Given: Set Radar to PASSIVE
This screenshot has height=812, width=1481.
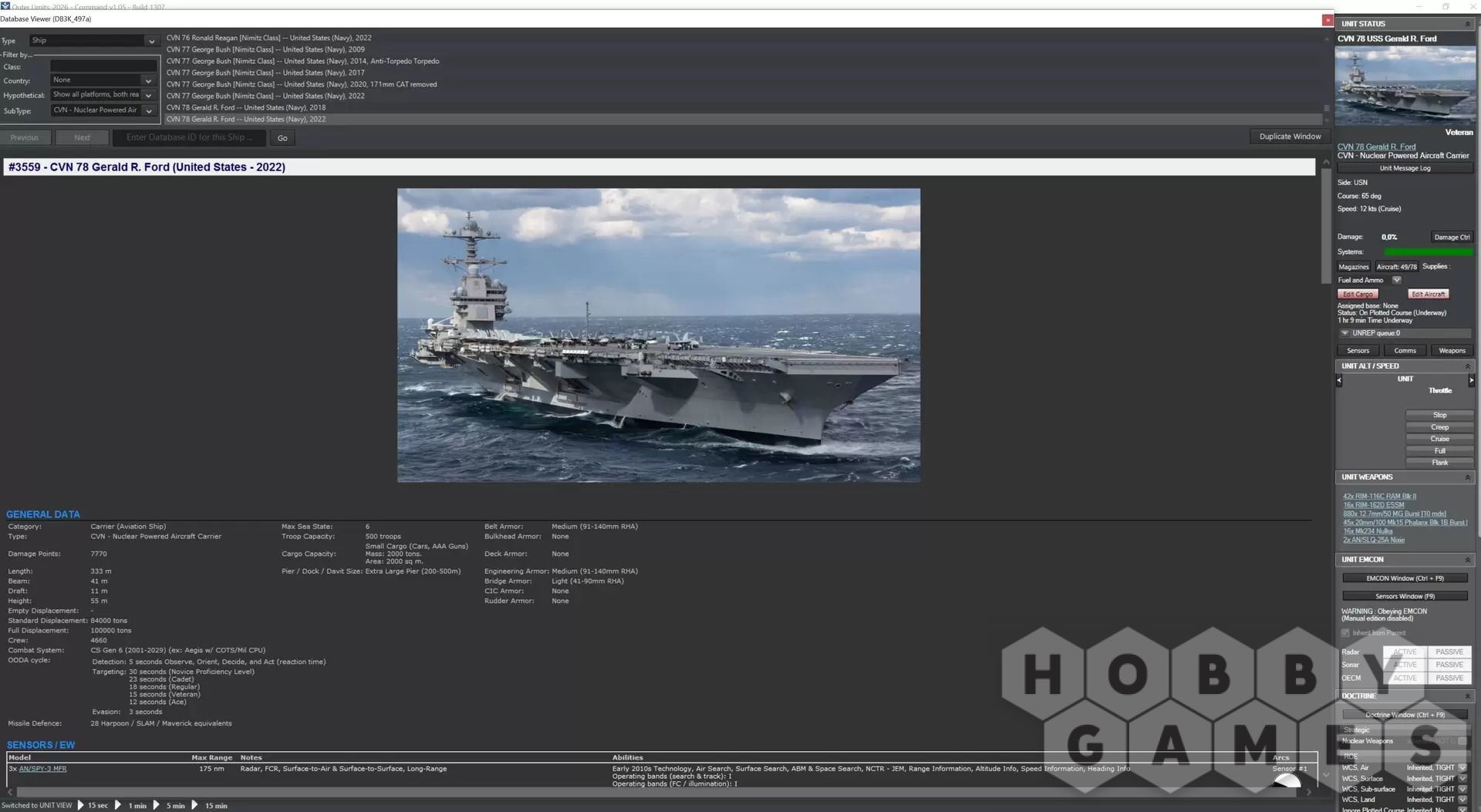Looking at the screenshot, I should (1449, 652).
